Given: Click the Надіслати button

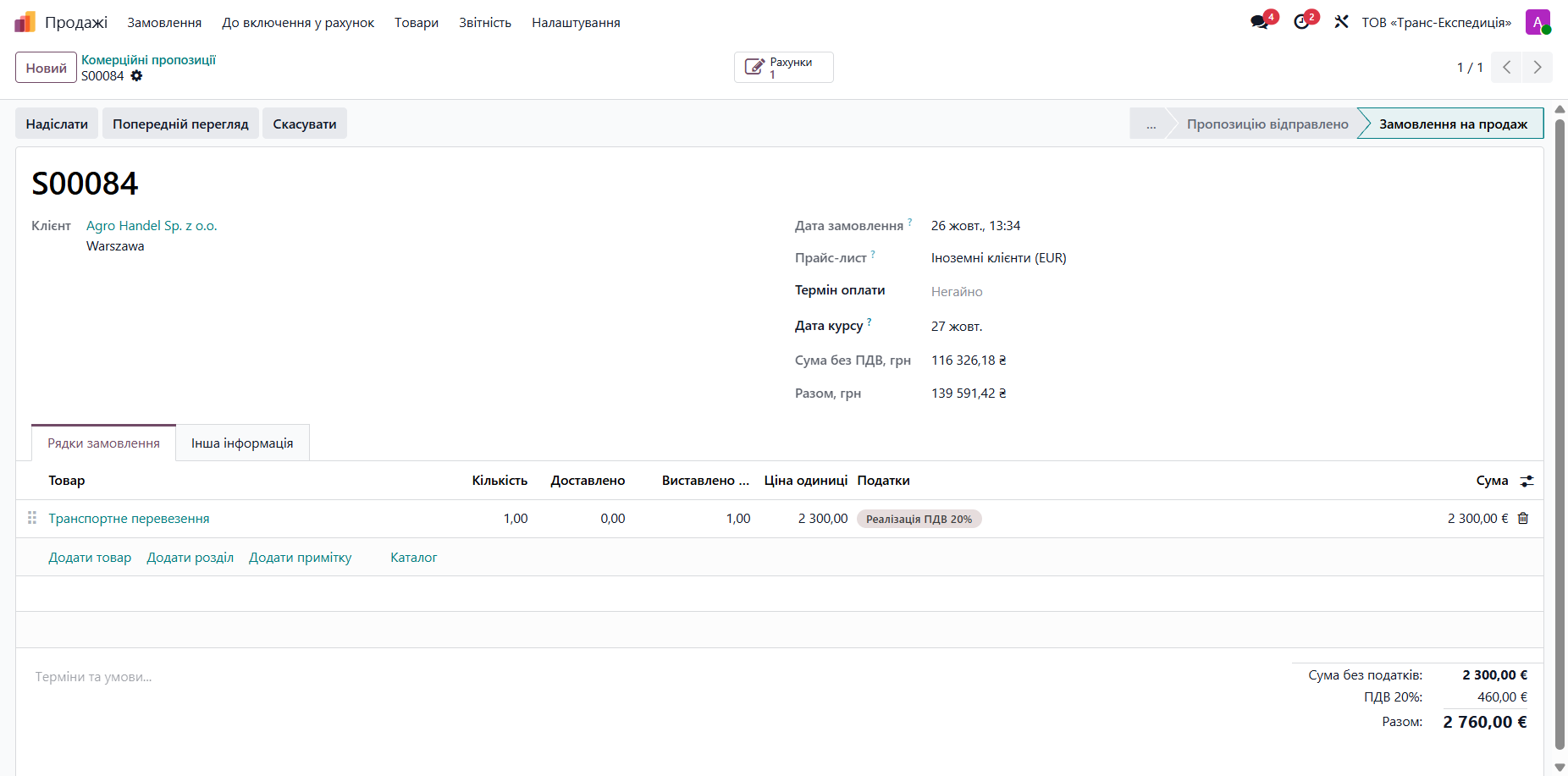Looking at the screenshot, I should [57, 124].
